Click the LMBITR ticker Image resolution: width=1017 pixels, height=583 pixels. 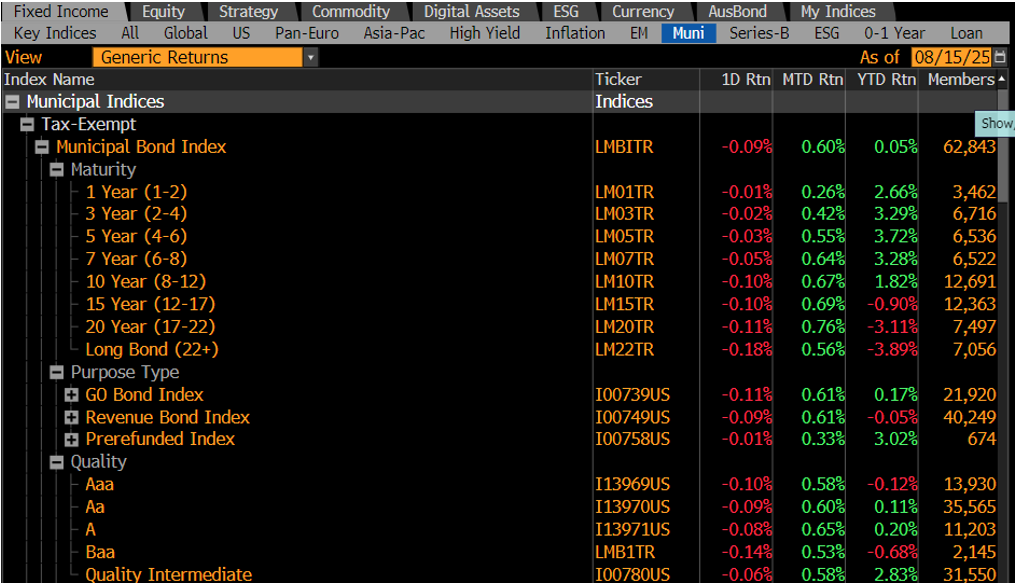[x=625, y=147]
